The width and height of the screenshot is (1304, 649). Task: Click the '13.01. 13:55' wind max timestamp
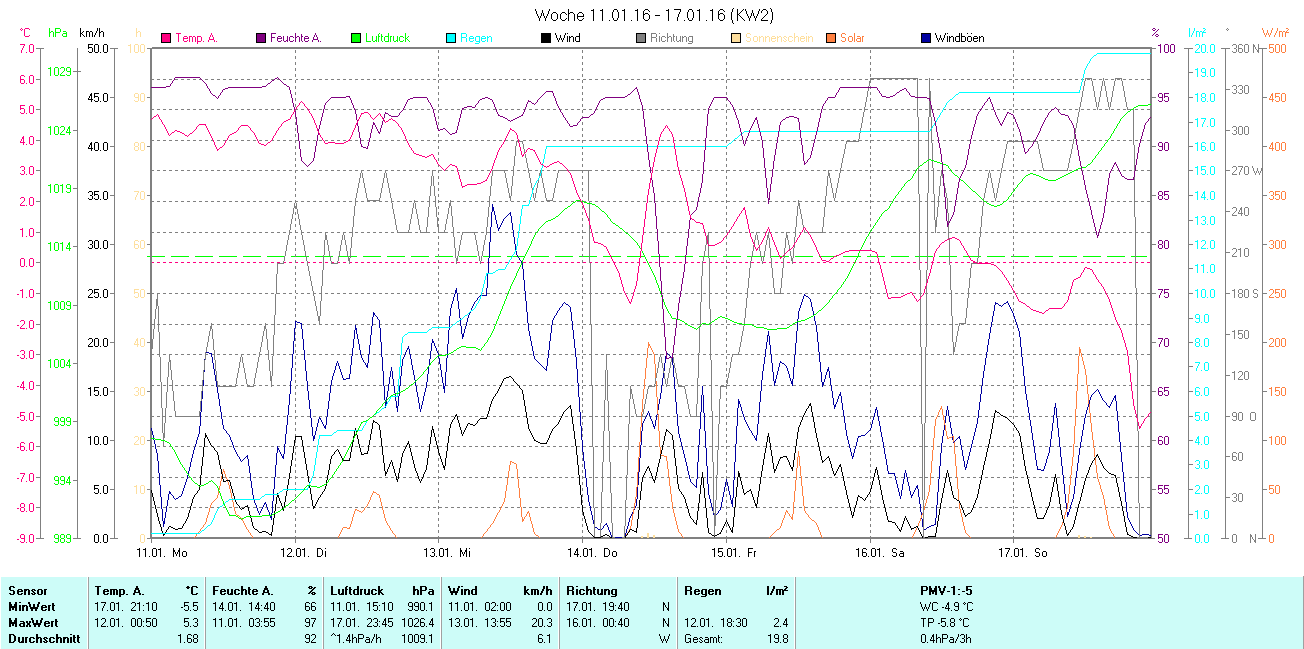coord(479,623)
